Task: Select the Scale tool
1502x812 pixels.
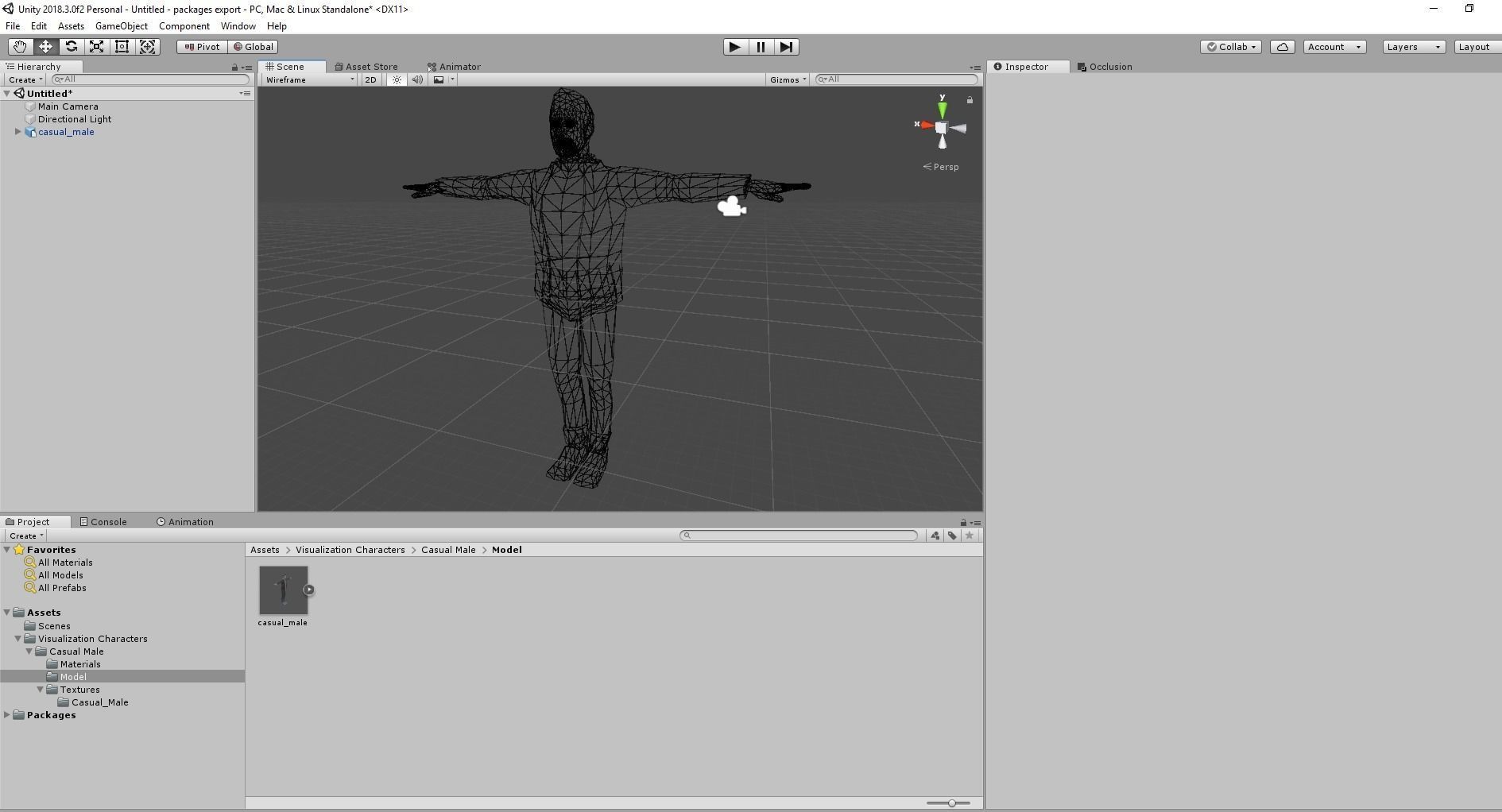Action: (x=96, y=46)
